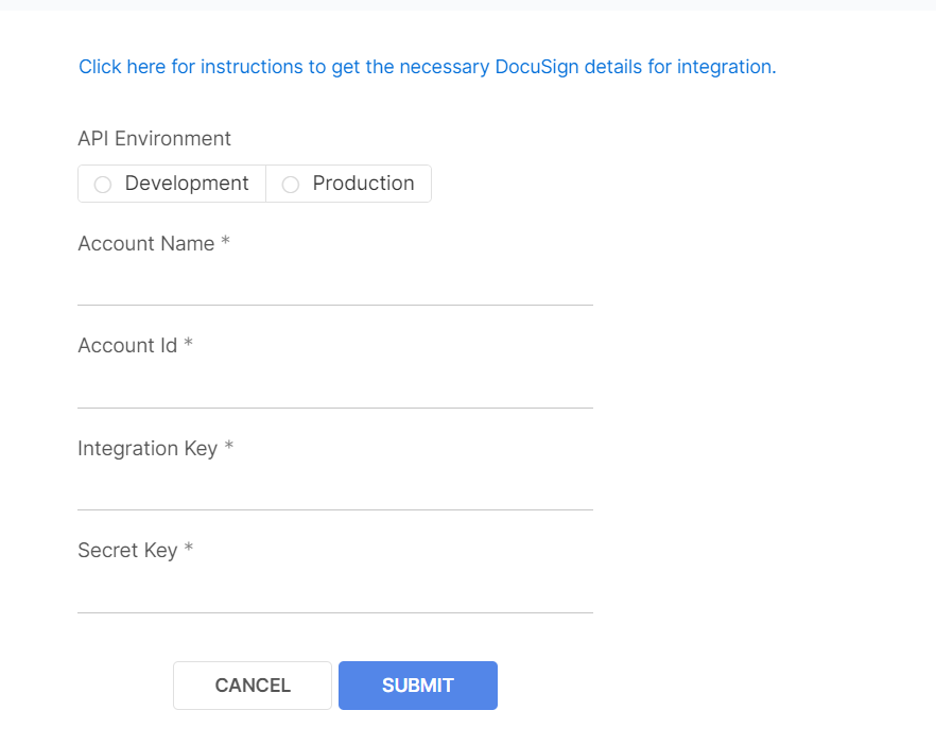
Task: Click the API Environment label
Action: point(154,138)
